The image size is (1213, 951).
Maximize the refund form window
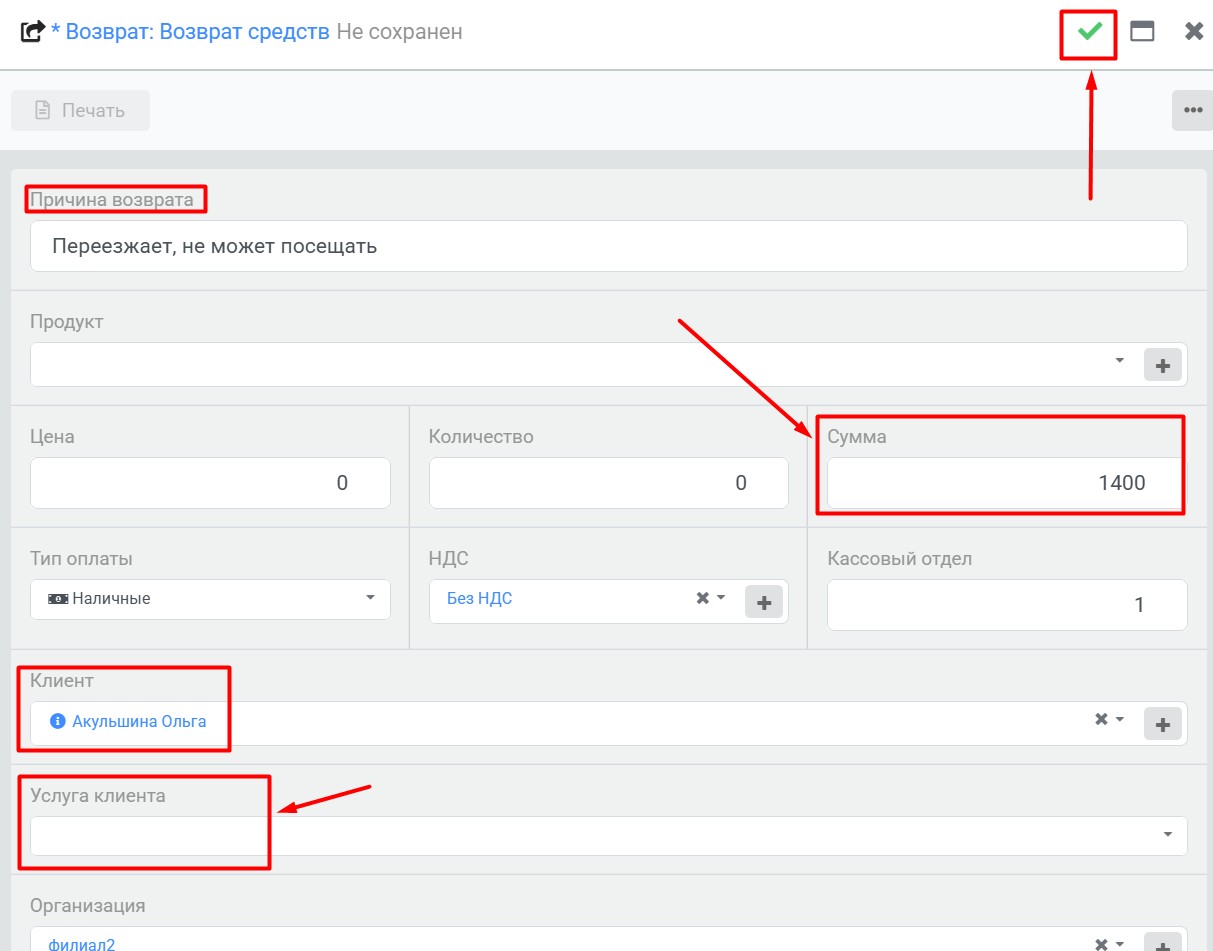(x=1142, y=31)
